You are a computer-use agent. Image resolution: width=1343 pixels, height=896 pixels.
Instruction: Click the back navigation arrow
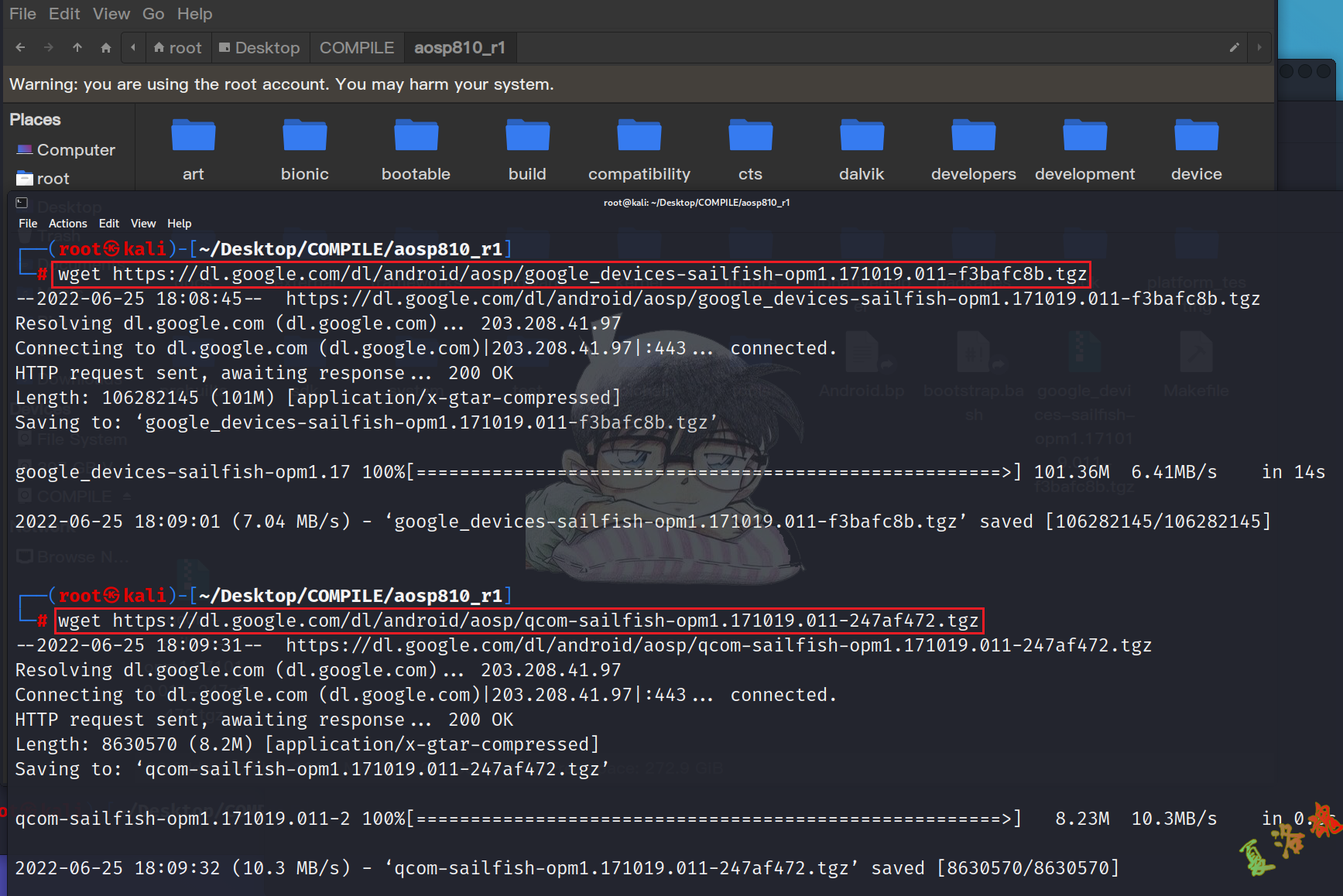pyautogui.click(x=20, y=48)
